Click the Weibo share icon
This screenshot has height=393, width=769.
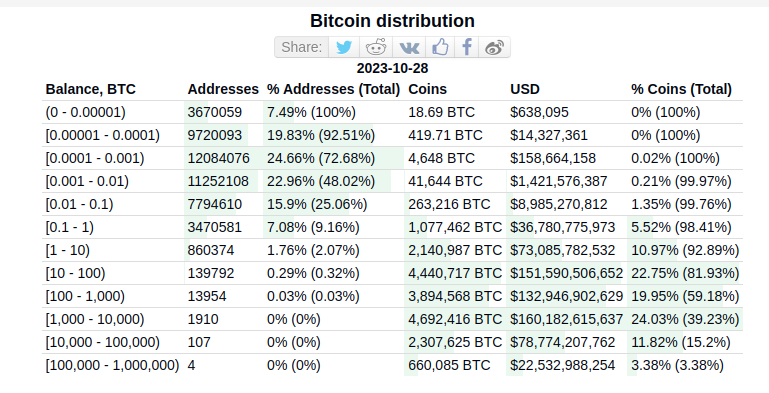(494, 47)
